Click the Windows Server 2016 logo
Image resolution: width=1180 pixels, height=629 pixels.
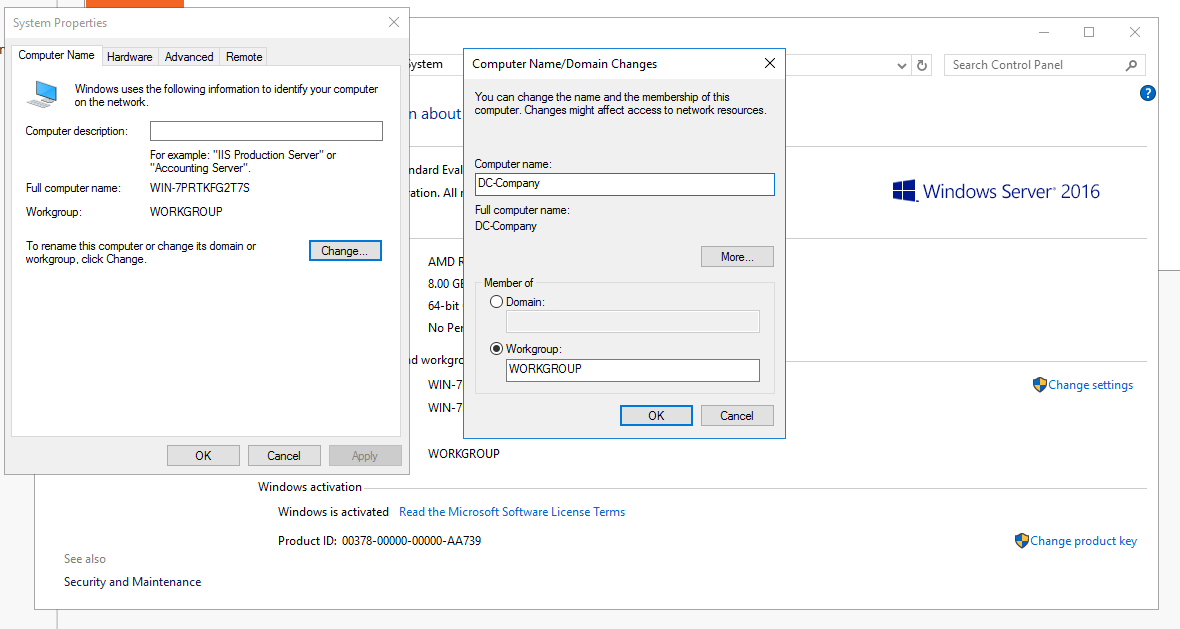point(995,191)
